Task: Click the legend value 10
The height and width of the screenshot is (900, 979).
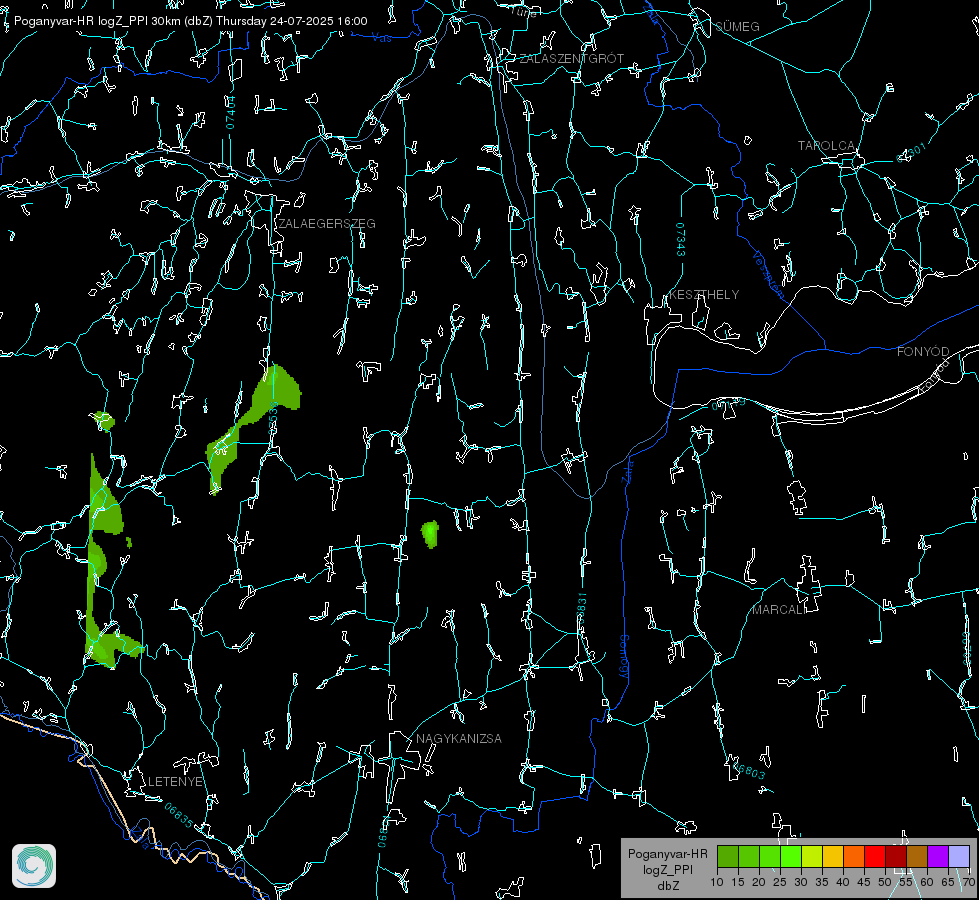Action: tap(717, 883)
